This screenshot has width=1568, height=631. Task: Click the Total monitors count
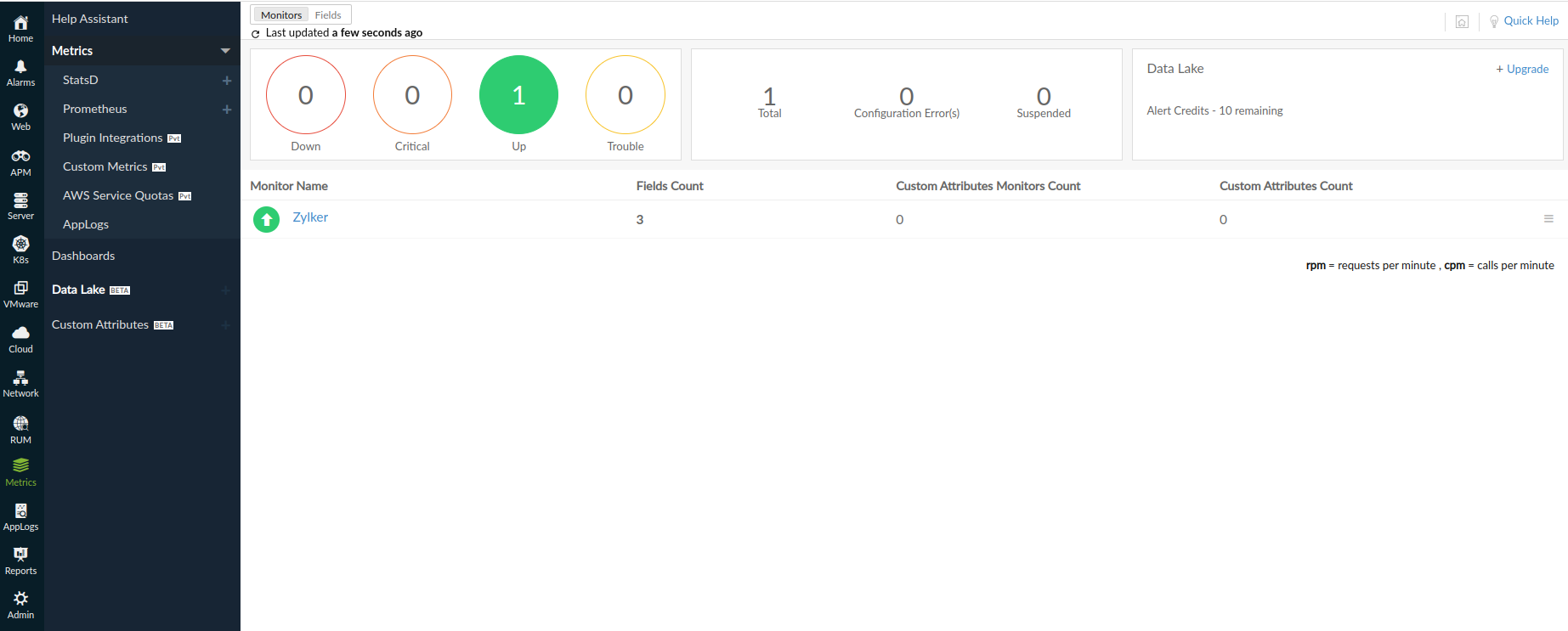coord(770,96)
